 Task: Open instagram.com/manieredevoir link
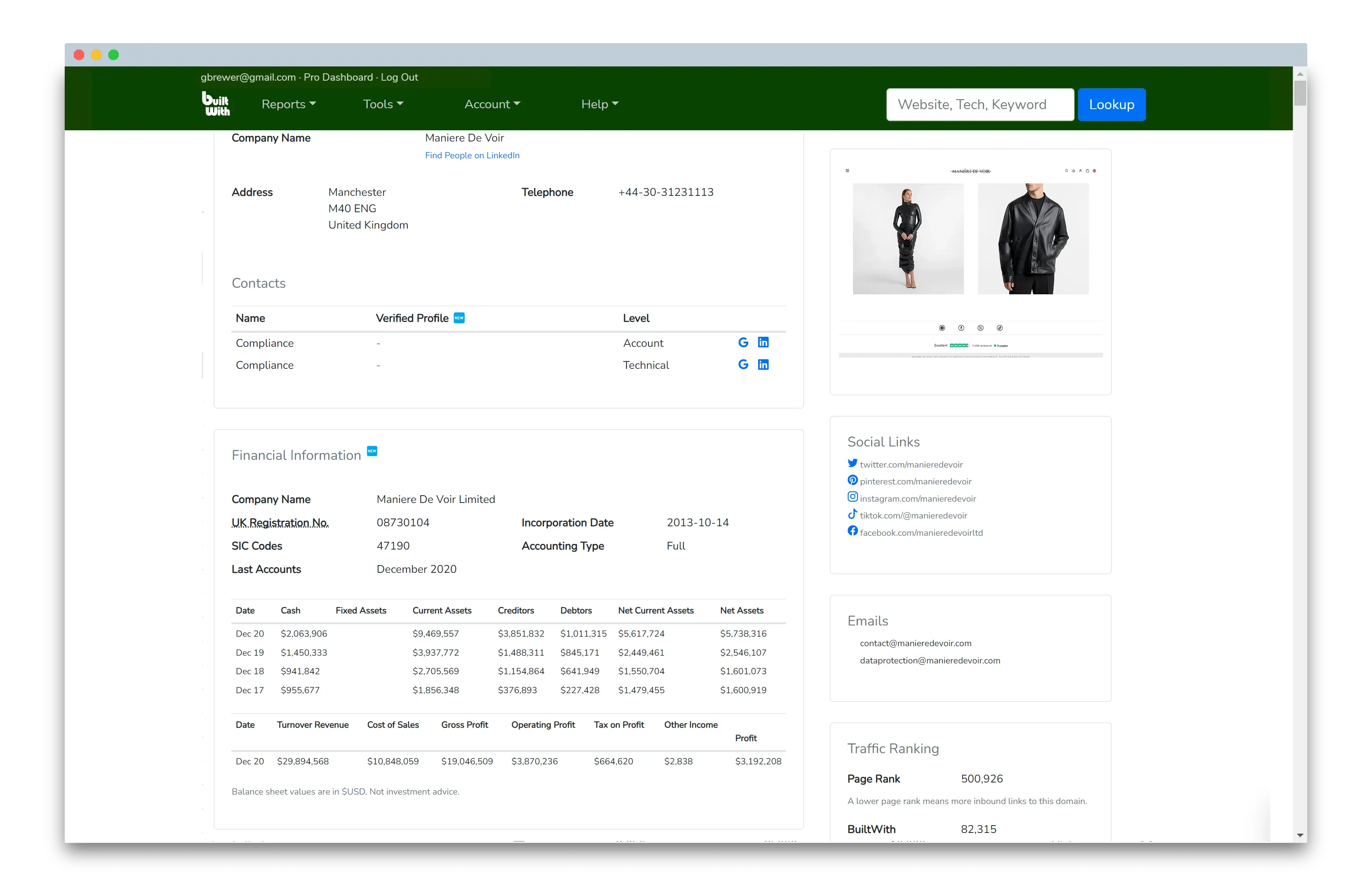tap(918, 499)
